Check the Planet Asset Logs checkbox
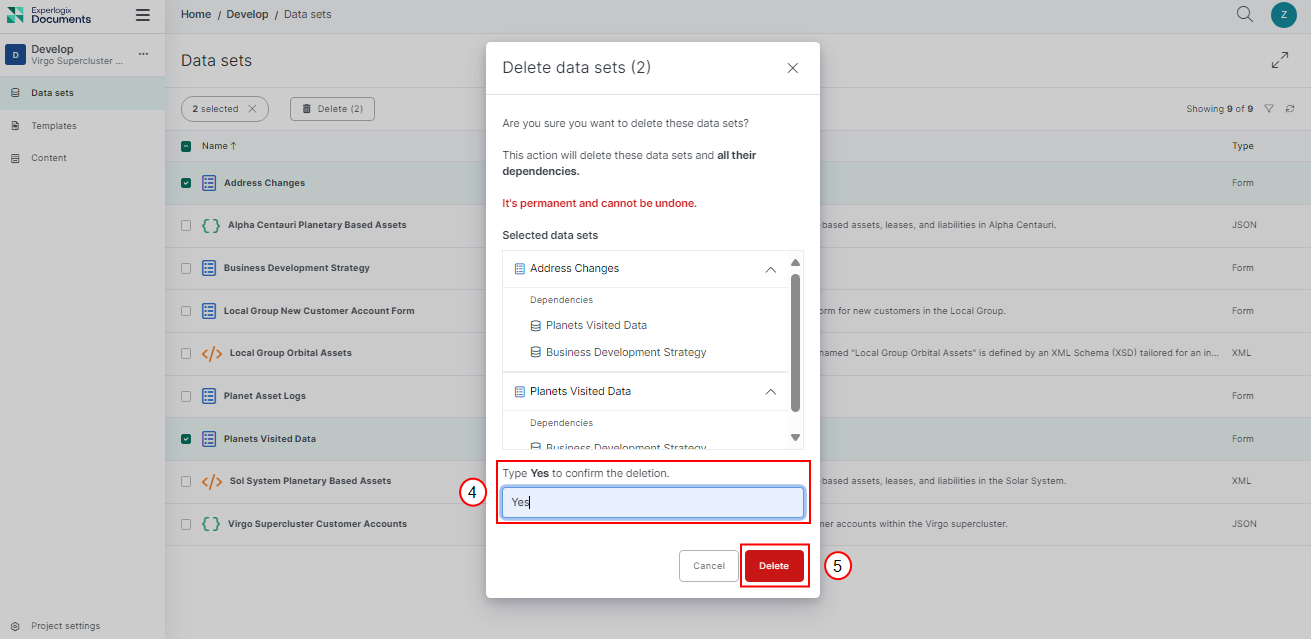 click(186, 396)
